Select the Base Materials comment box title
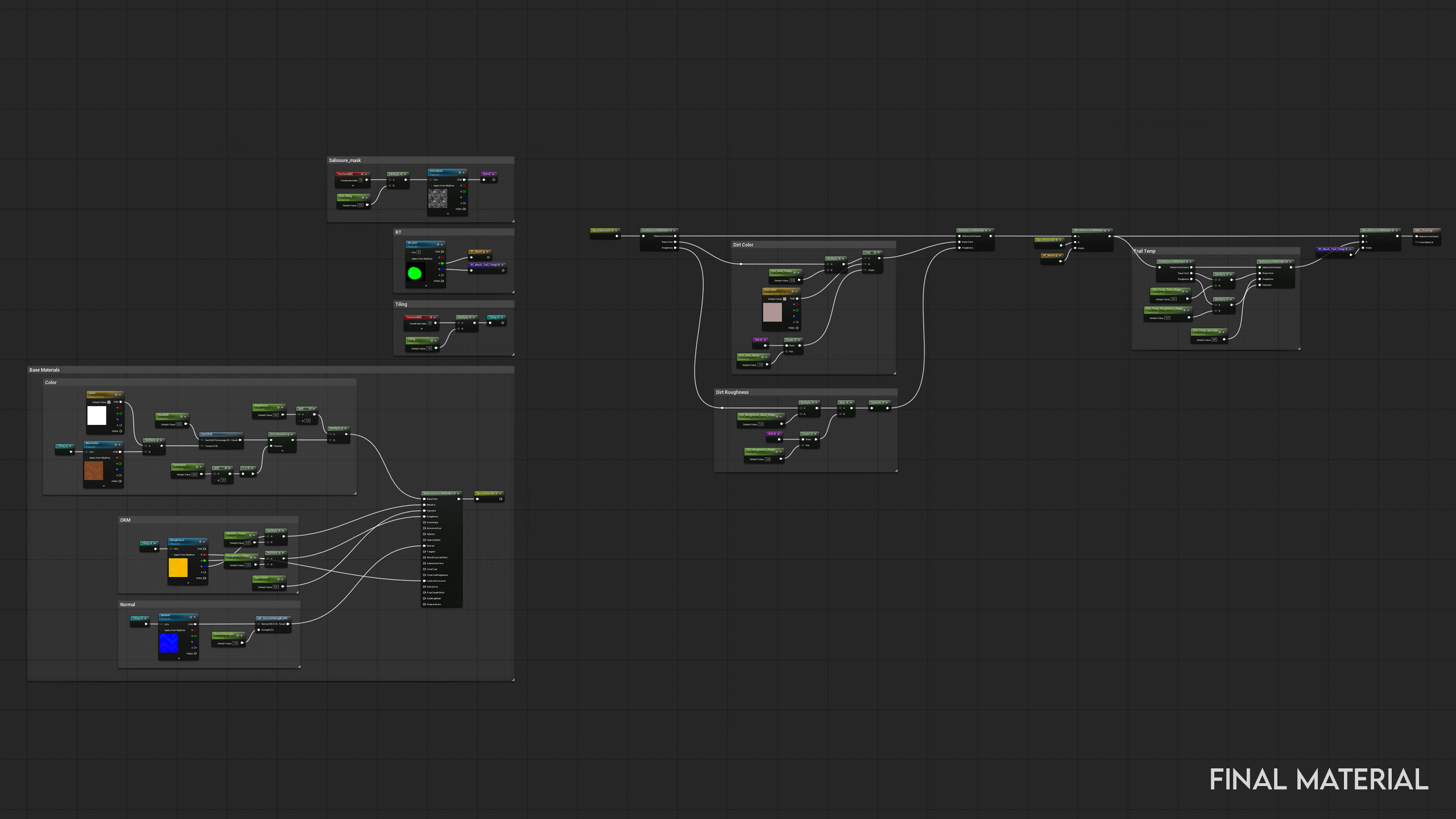The height and width of the screenshot is (819, 1456). click(x=44, y=370)
